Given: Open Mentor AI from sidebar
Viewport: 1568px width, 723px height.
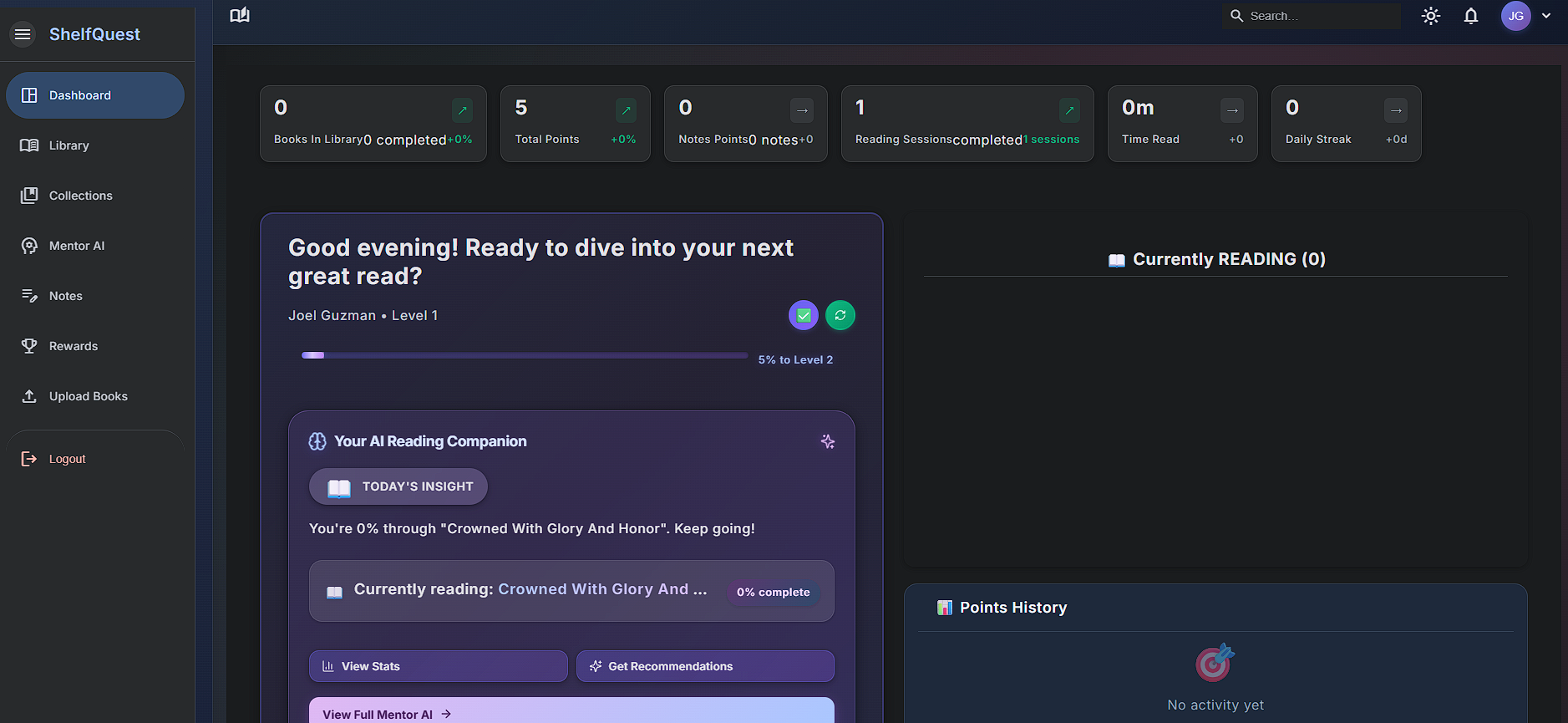Looking at the screenshot, I should 95,246.
